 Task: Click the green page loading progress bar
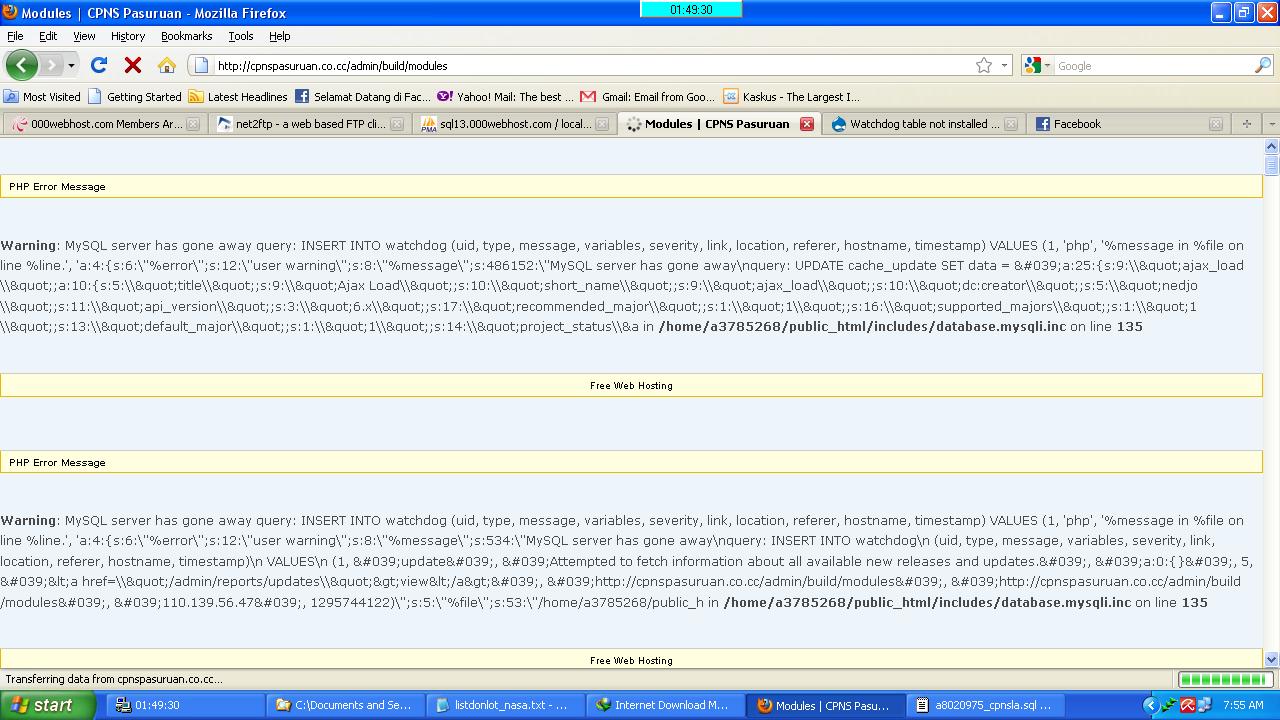coord(1224,678)
